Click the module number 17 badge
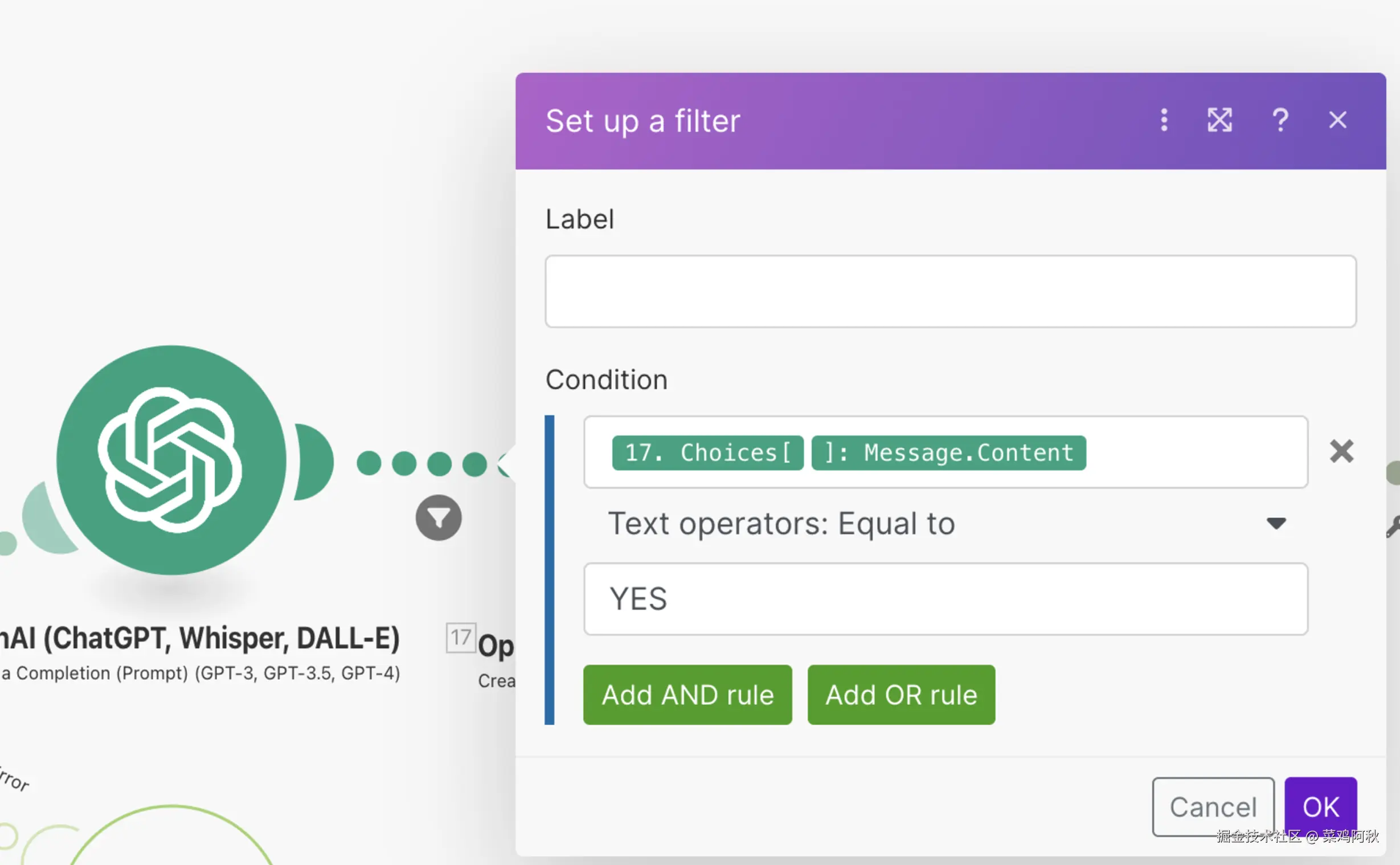 [460, 637]
